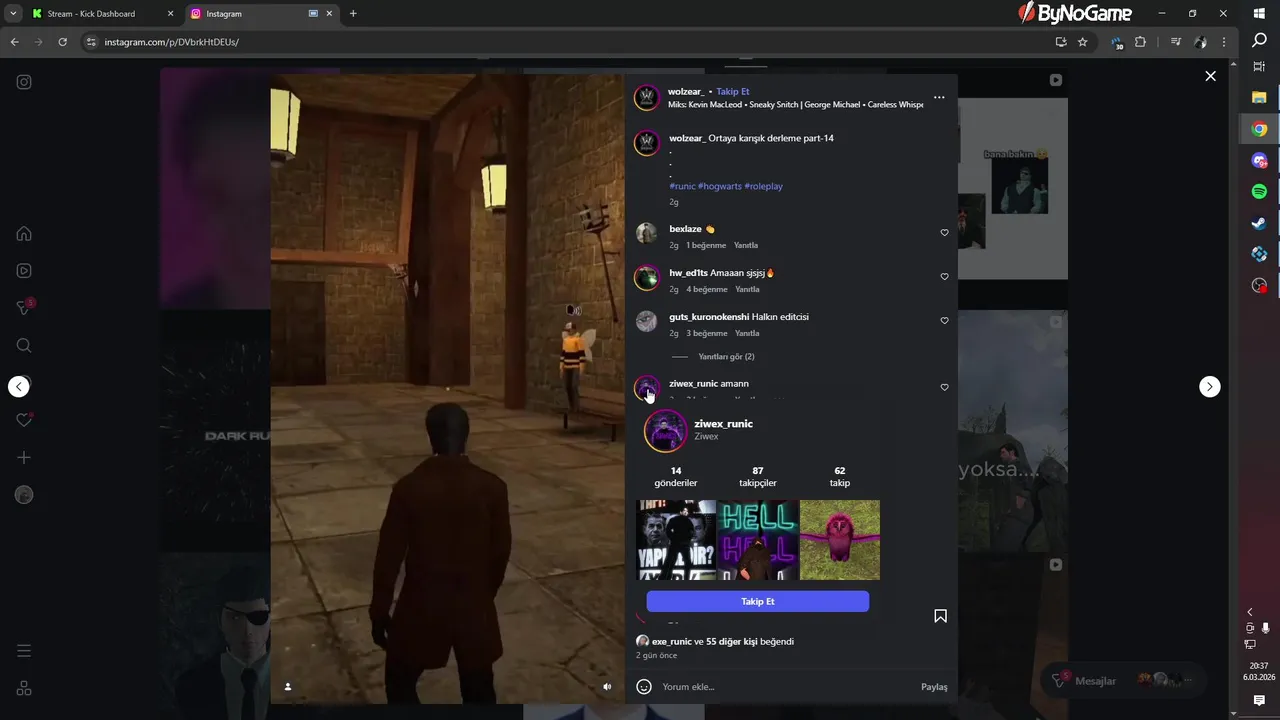1280x720 pixels.
Task: Open Instagram home from sidebar house icon
Action: [x=24, y=234]
